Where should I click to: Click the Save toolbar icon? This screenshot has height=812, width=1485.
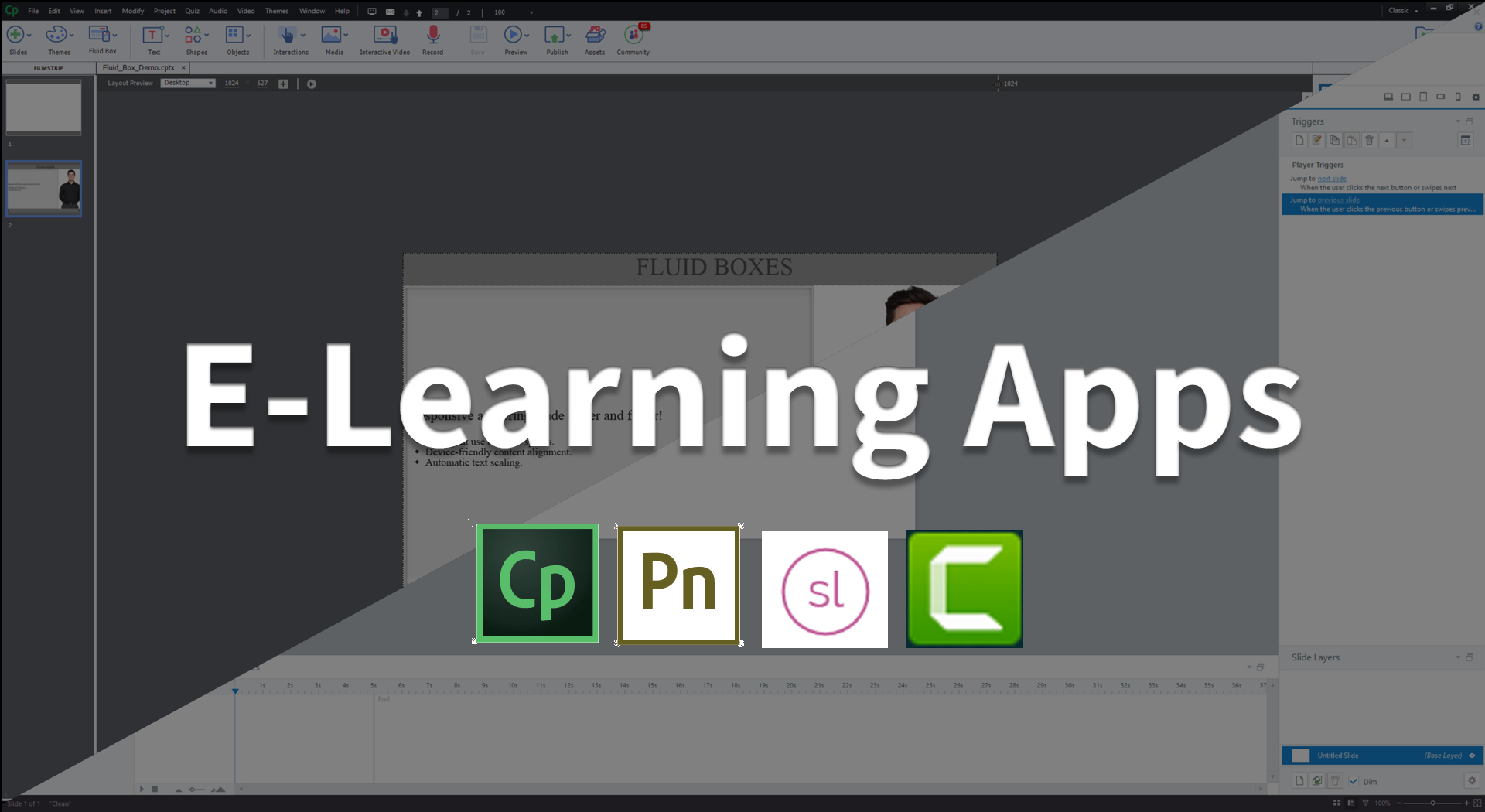click(x=478, y=35)
